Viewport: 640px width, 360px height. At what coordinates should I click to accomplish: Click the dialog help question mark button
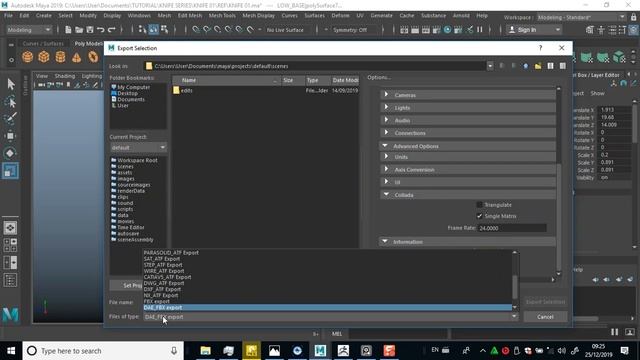point(540,48)
